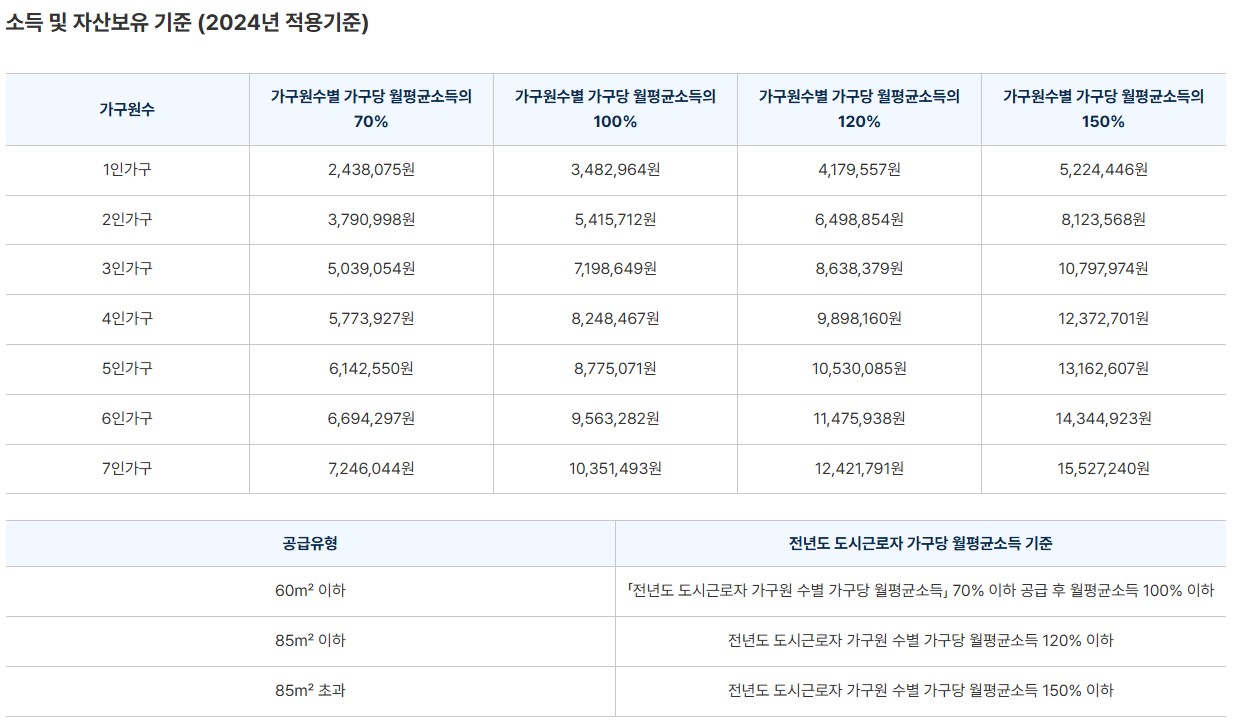This screenshot has height=725, width=1234.
Task: Select the 10,530,085원 value
Action: tap(860, 368)
